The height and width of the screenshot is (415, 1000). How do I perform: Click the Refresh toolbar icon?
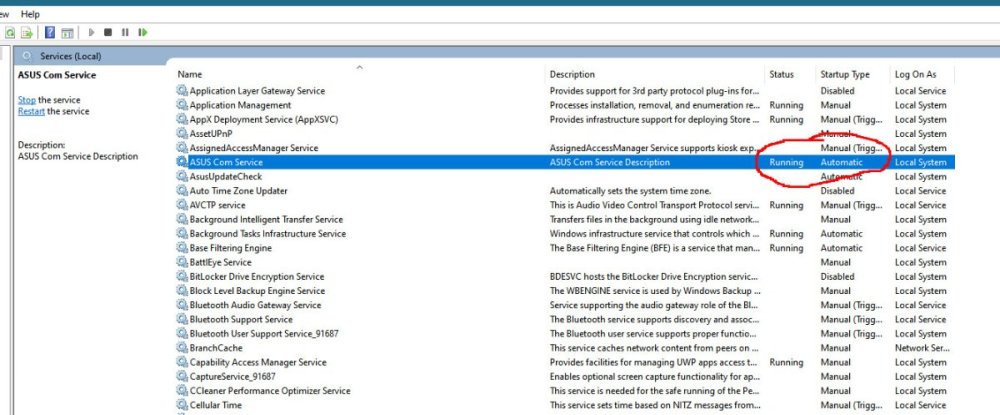click(x=10, y=32)
